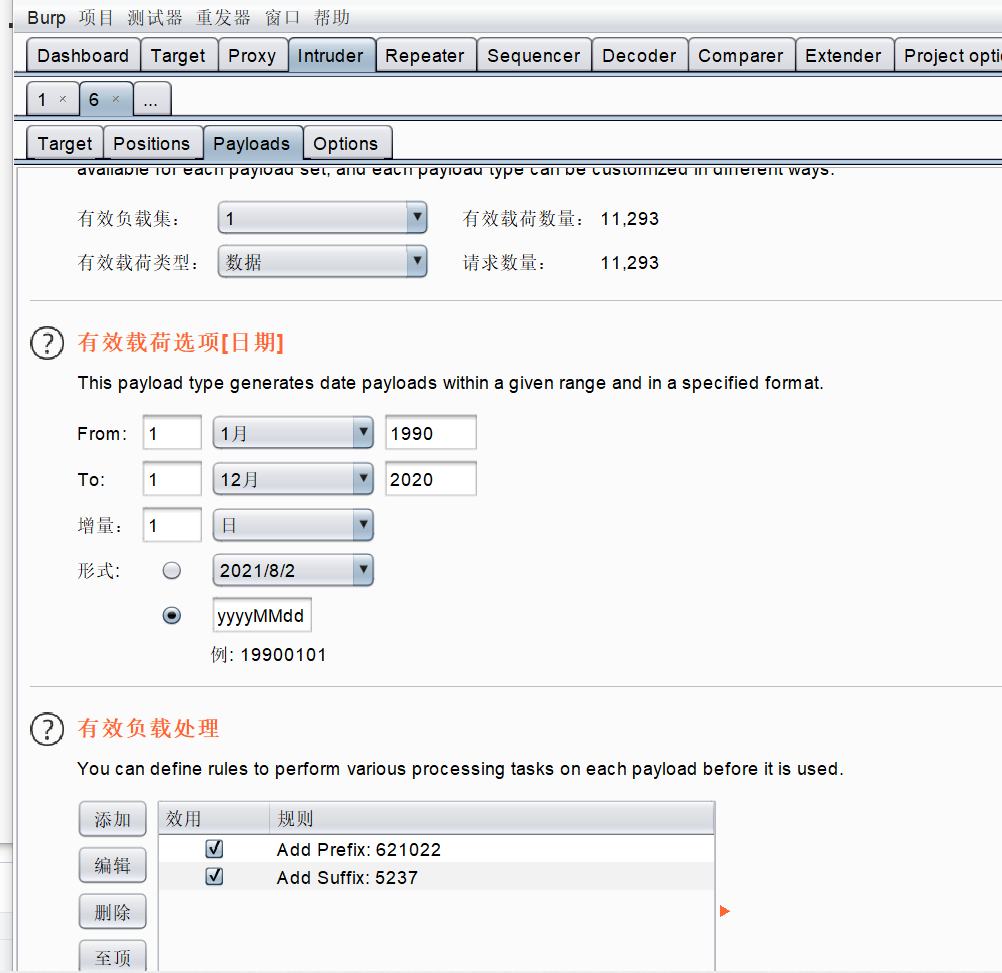The height and width of the screenshot is (973, 1002).
Task: Switch to the main Target tab
Action: coord(178,56)
